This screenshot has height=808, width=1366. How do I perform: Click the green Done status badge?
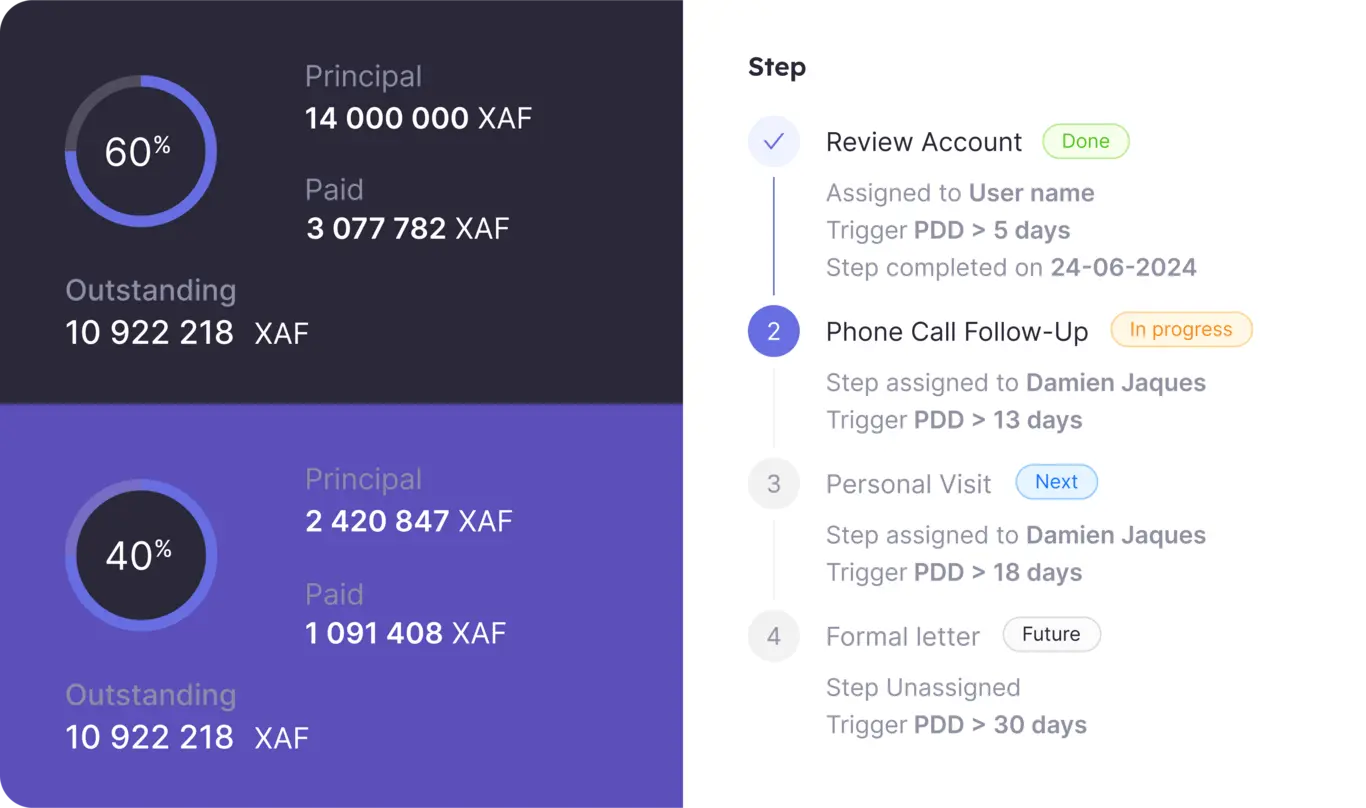pyautogui.click(x=1085, y=142)
